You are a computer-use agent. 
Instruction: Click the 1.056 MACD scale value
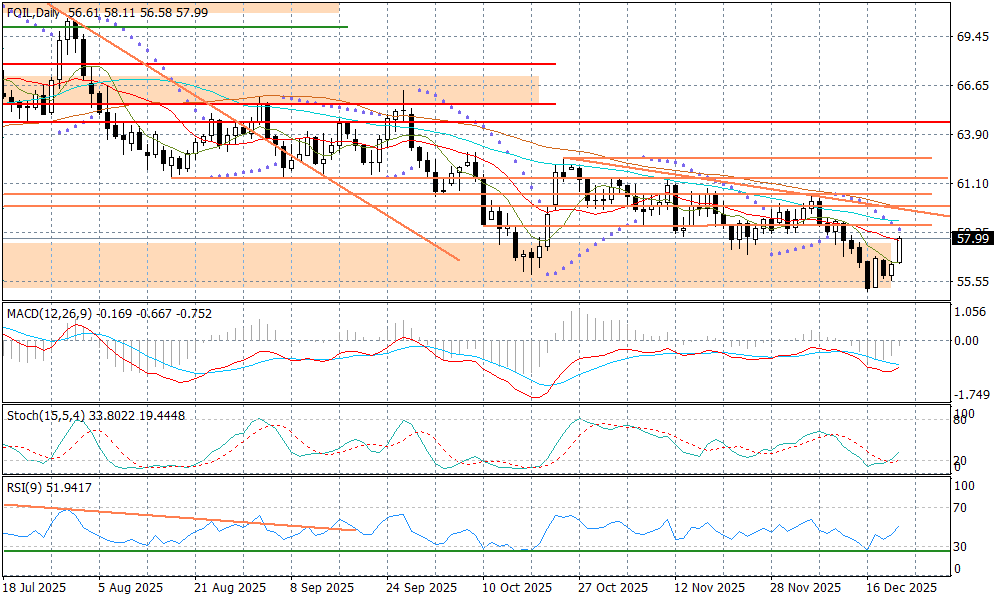(972, 311)
